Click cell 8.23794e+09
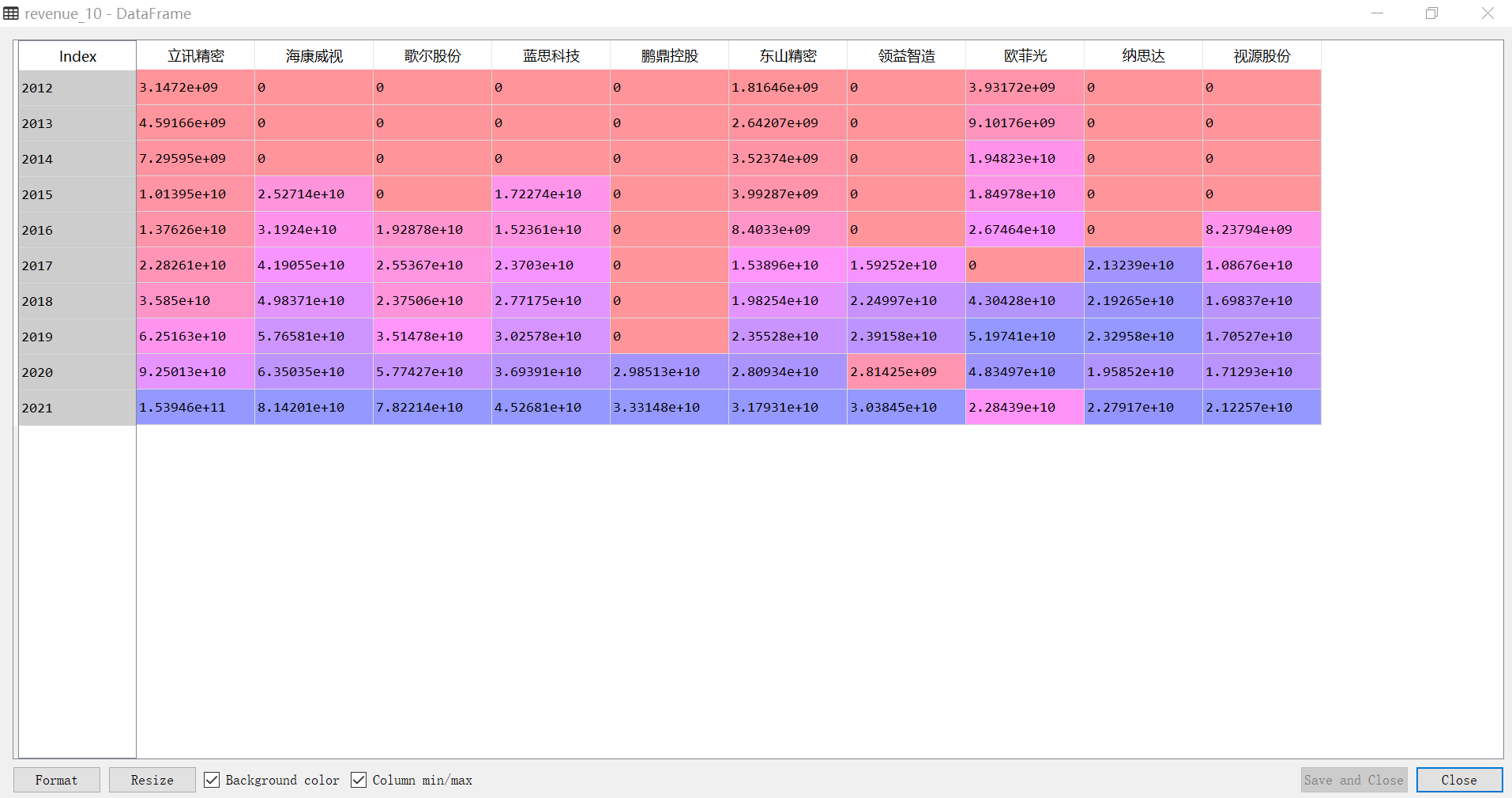Screen dimensions: 1512x798 (1262, 230)
